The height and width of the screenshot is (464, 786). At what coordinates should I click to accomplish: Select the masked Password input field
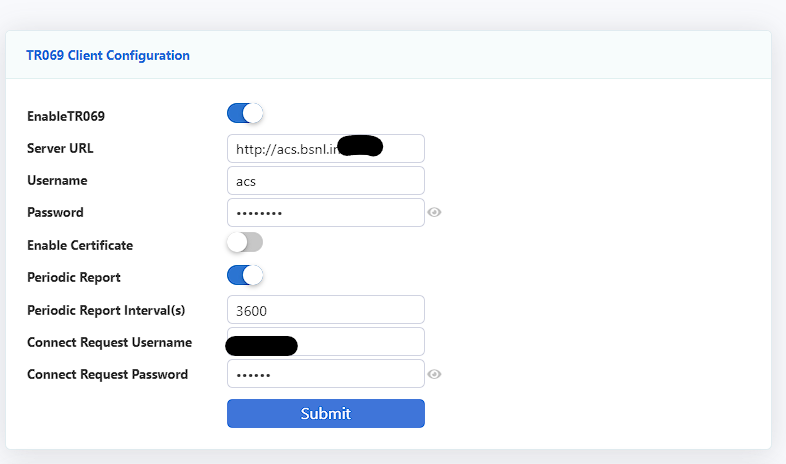click(326, 212)
